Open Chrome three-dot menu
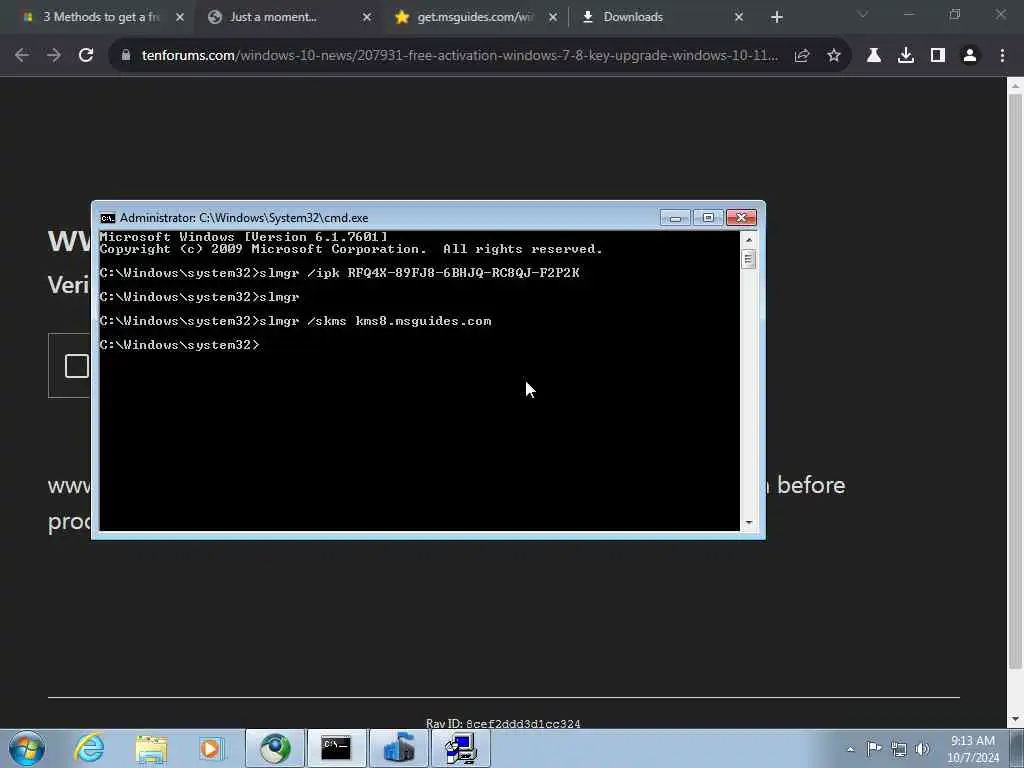 [1002, 56]
